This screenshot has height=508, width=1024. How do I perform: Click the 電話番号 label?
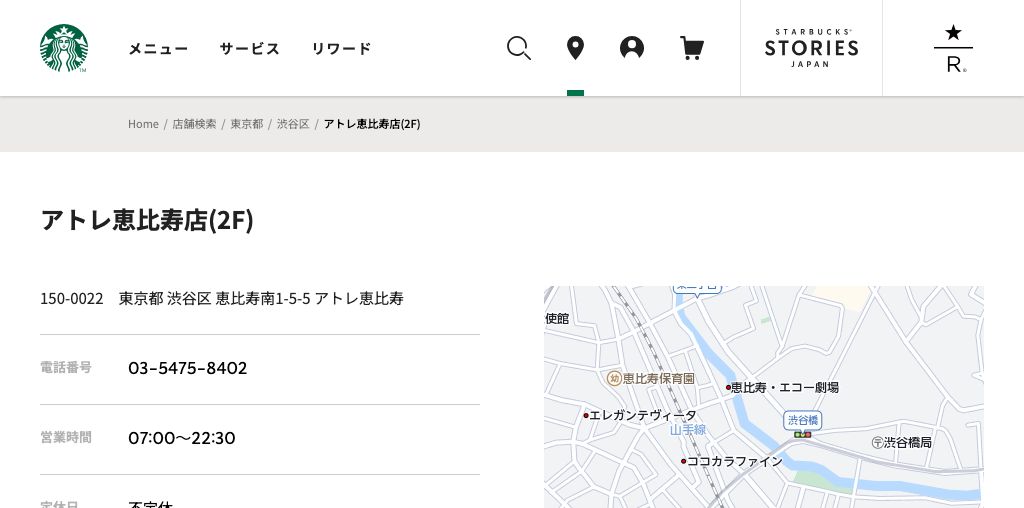click(66, 368)
